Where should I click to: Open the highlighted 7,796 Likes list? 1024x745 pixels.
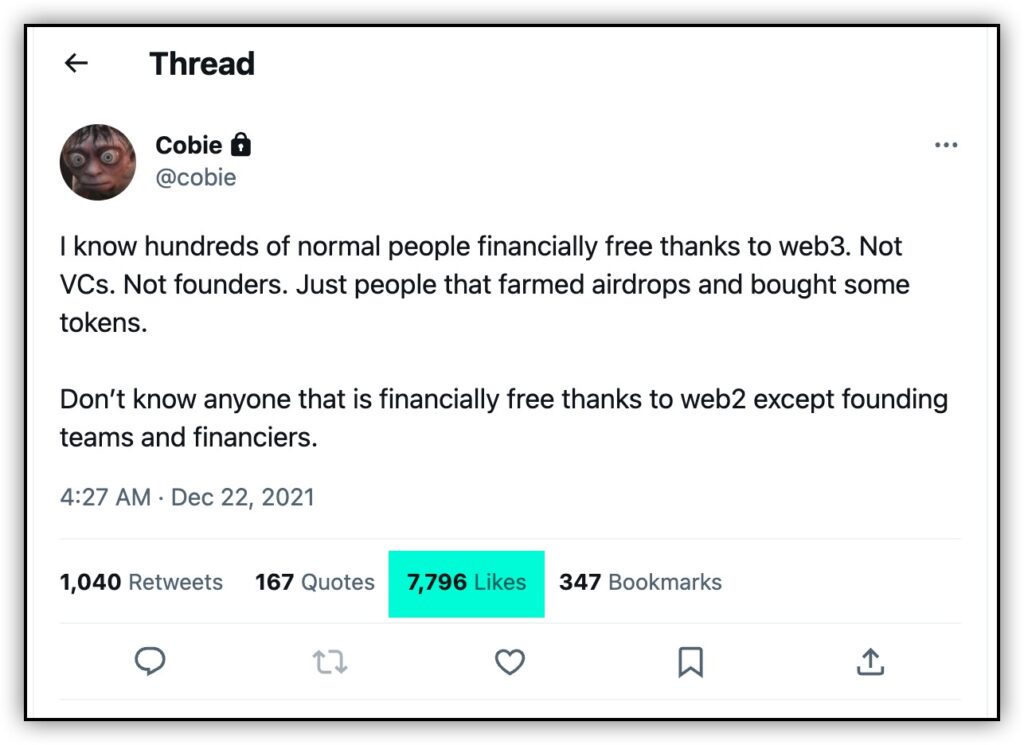coord(466,582)
